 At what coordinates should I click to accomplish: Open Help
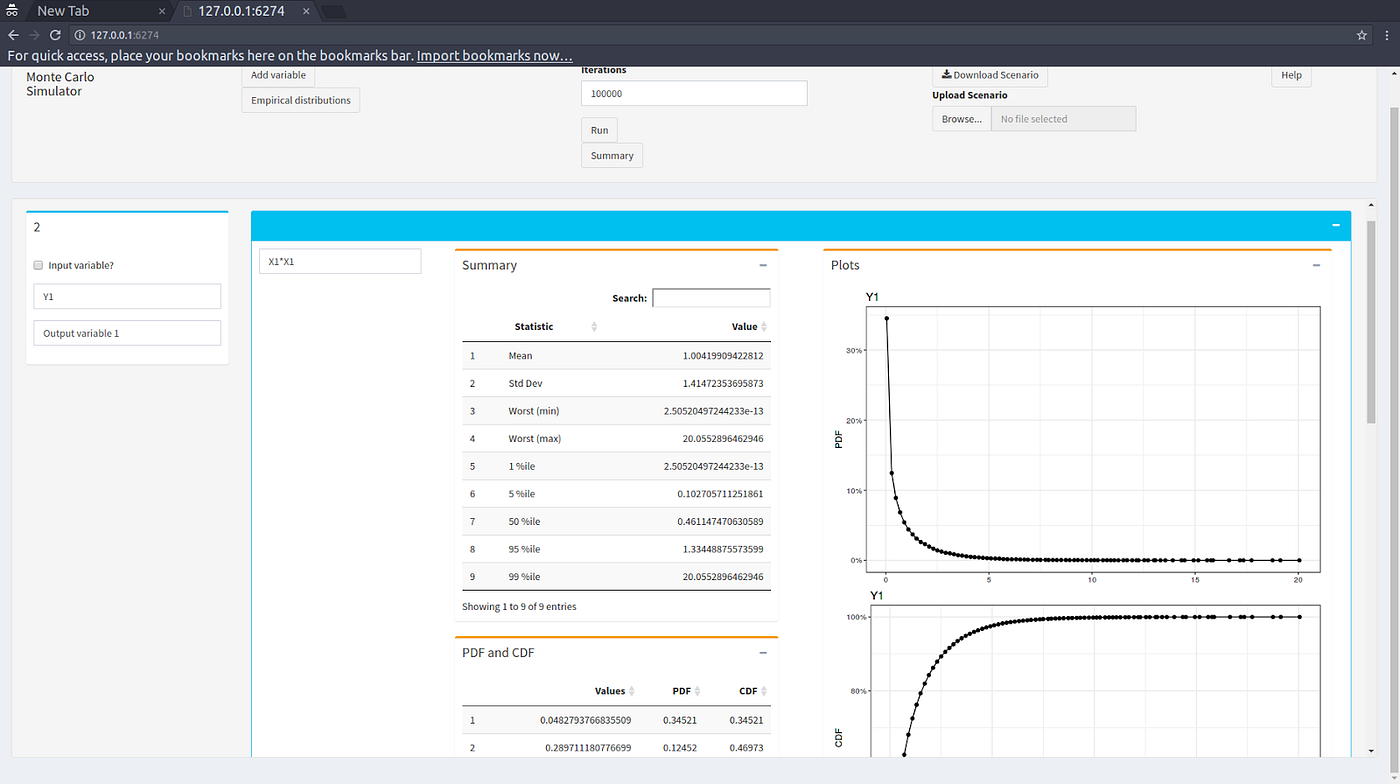(x=1291, y=75)
